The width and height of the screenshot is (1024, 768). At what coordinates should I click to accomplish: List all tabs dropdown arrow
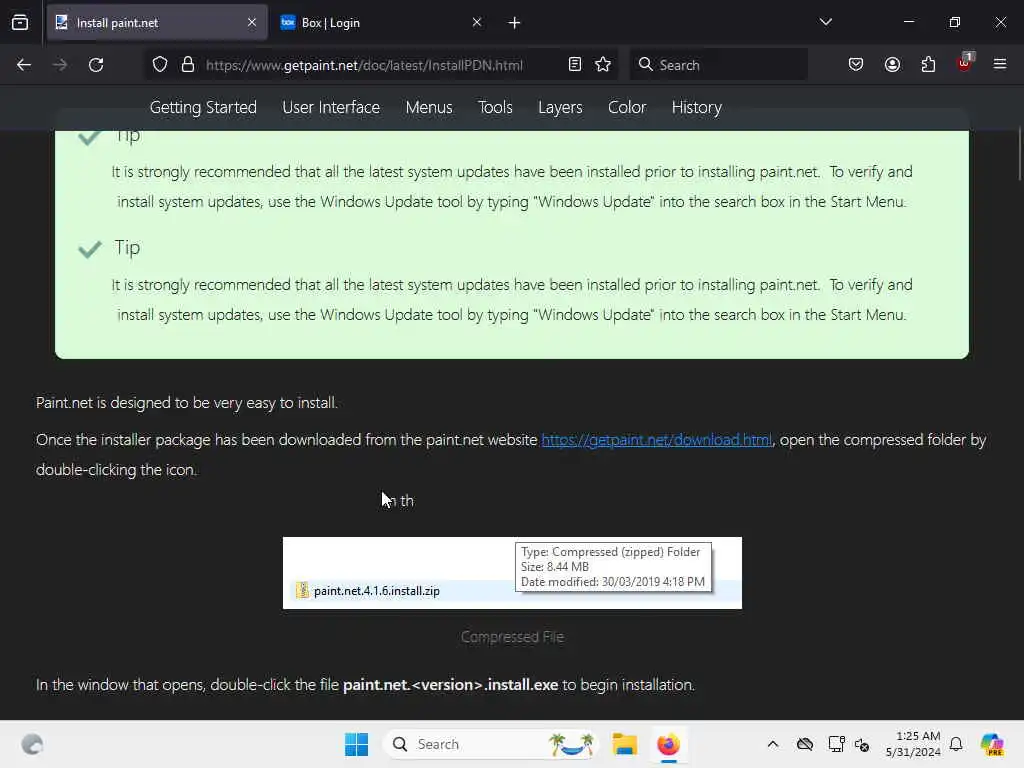[x=825, y=22]
